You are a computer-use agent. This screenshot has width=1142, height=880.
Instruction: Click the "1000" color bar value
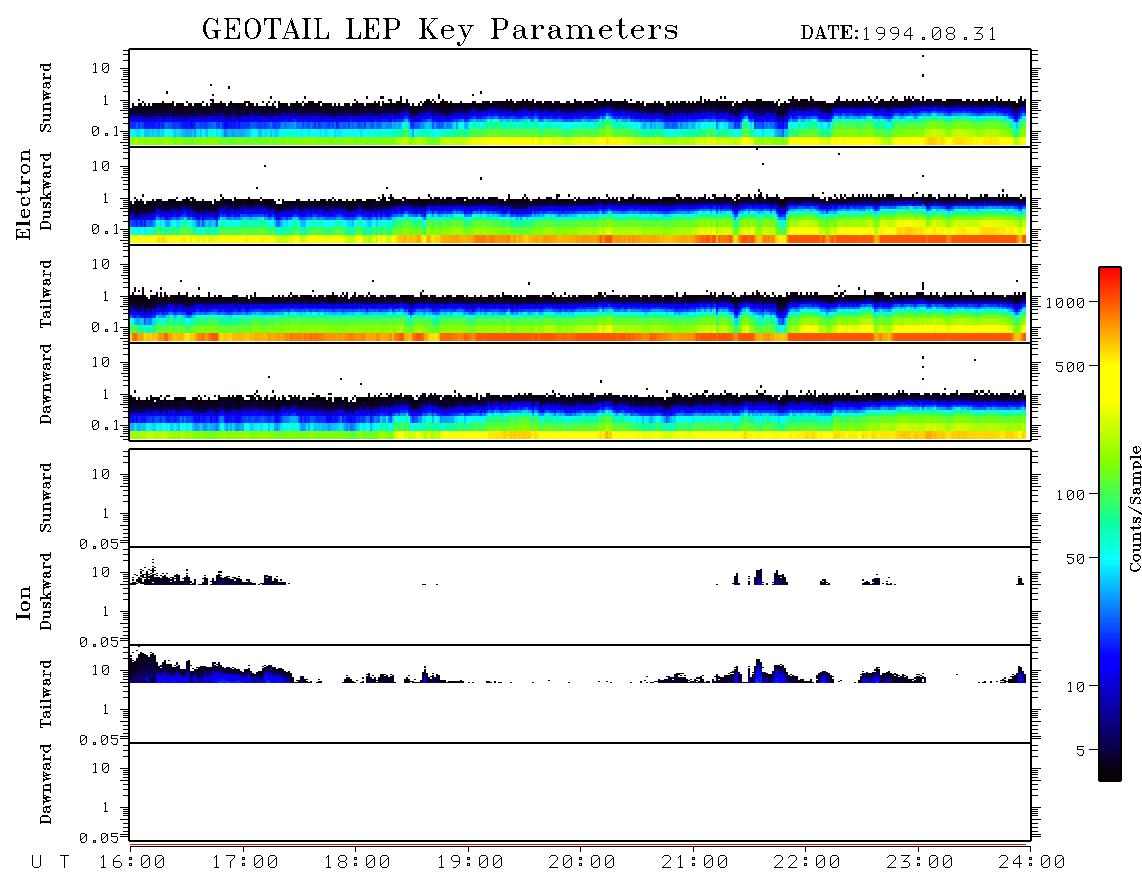[1065, 302]
